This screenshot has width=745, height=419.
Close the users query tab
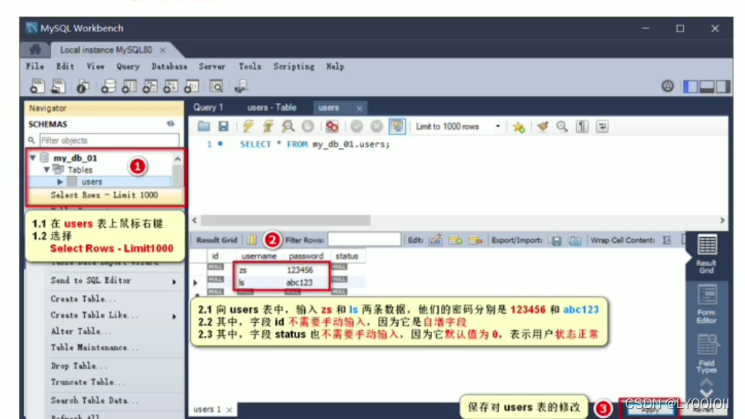pos(360,108)
